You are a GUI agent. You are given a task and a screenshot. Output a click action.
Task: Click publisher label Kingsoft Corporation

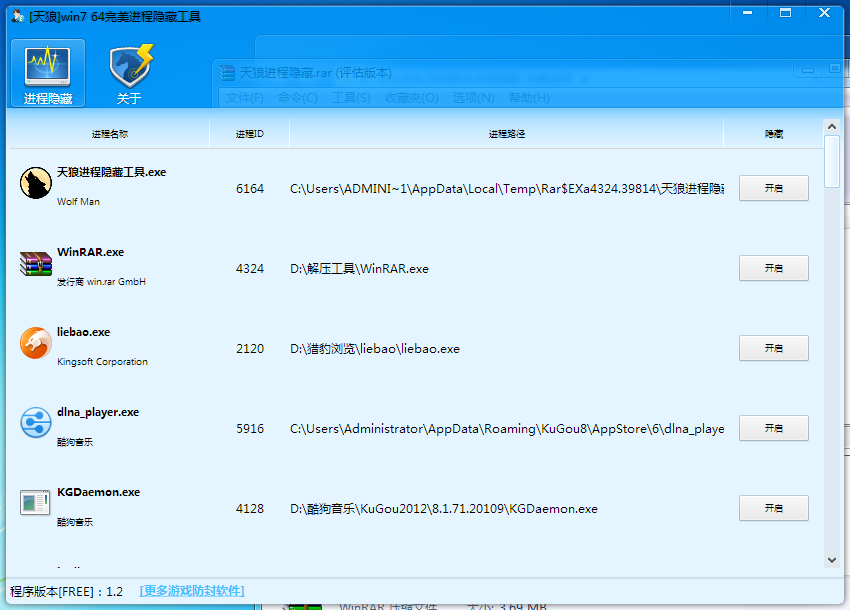pyautogui.click(x=102, y=362)
